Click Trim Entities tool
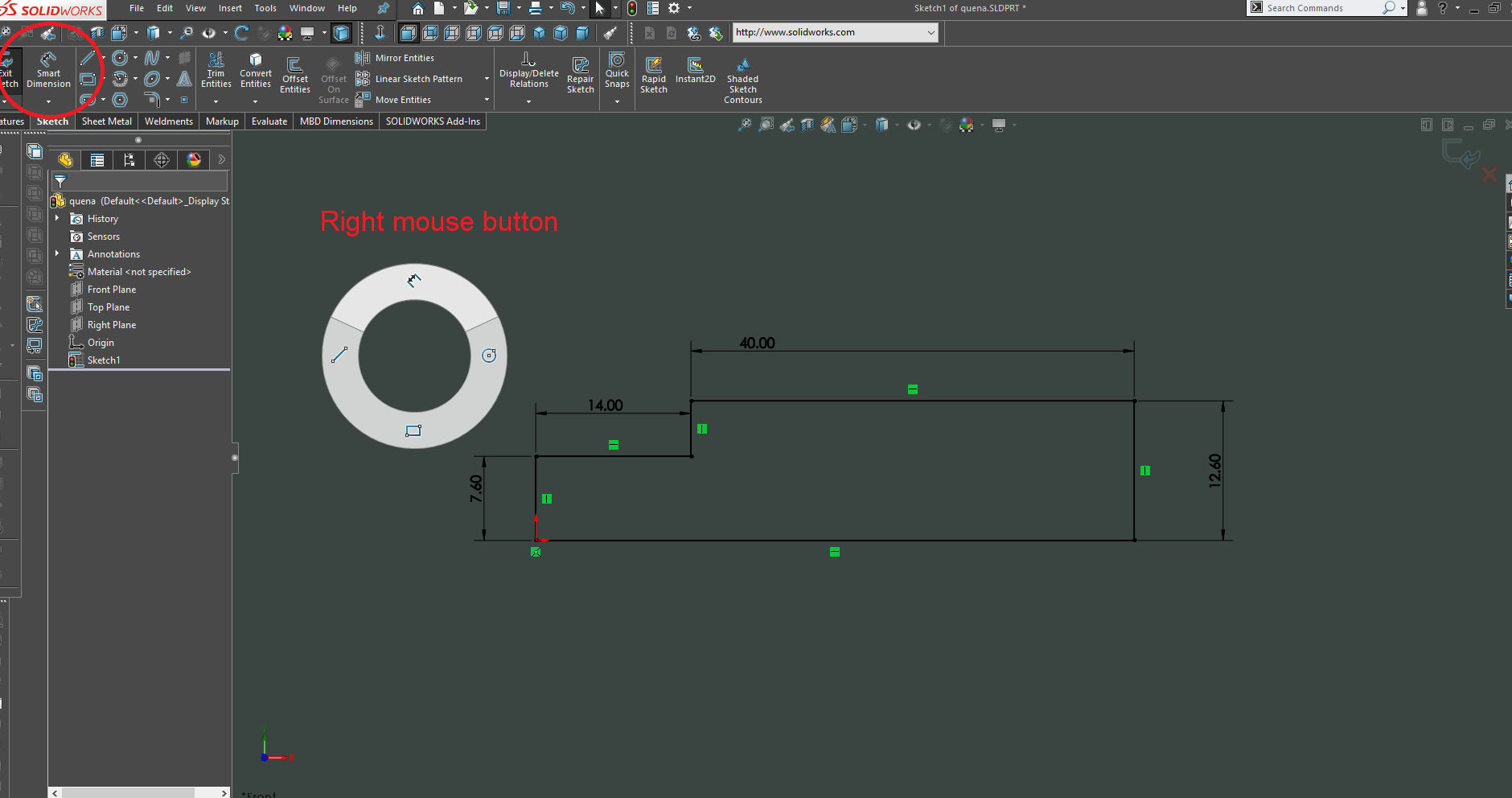Screen dimensions: 1512x798 coord(216,70)
